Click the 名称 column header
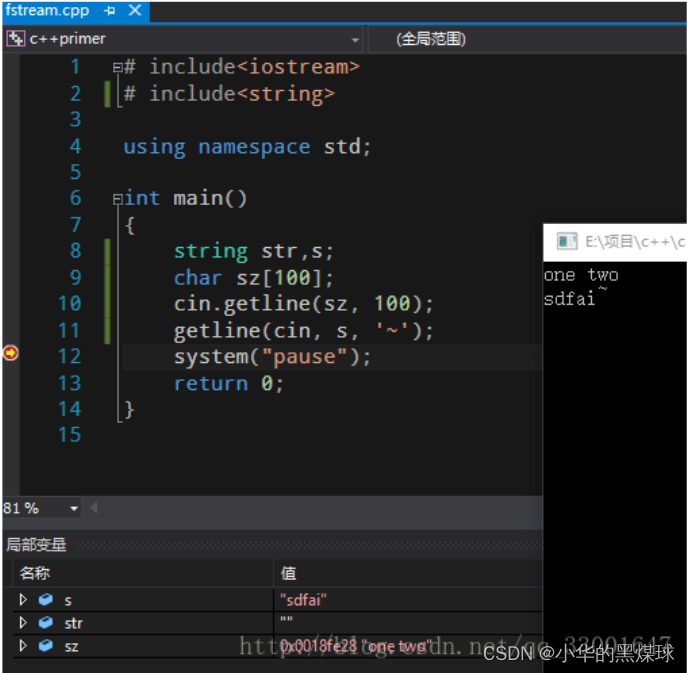The height and width of the screenshot is (673, 691). coord(34,573)
